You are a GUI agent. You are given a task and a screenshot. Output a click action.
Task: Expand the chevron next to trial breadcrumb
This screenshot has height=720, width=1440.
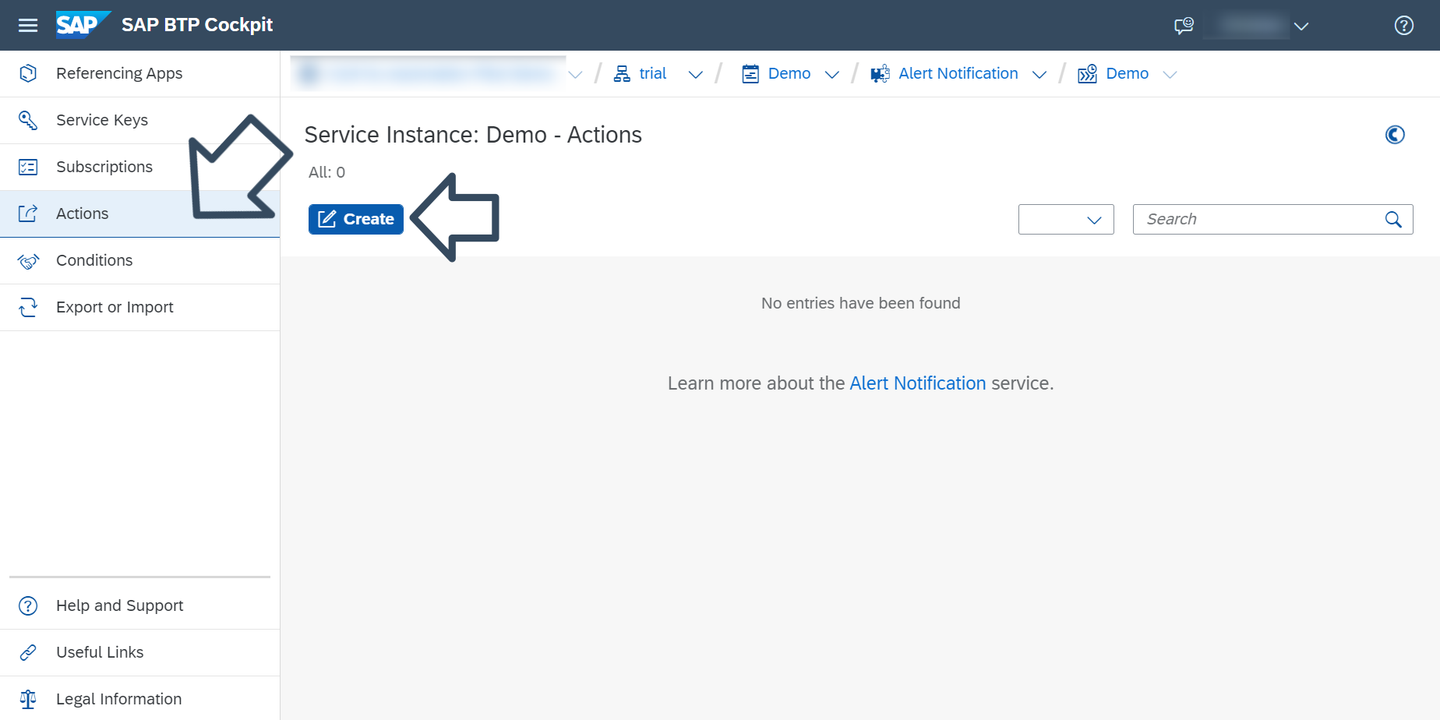coord(695,75)
